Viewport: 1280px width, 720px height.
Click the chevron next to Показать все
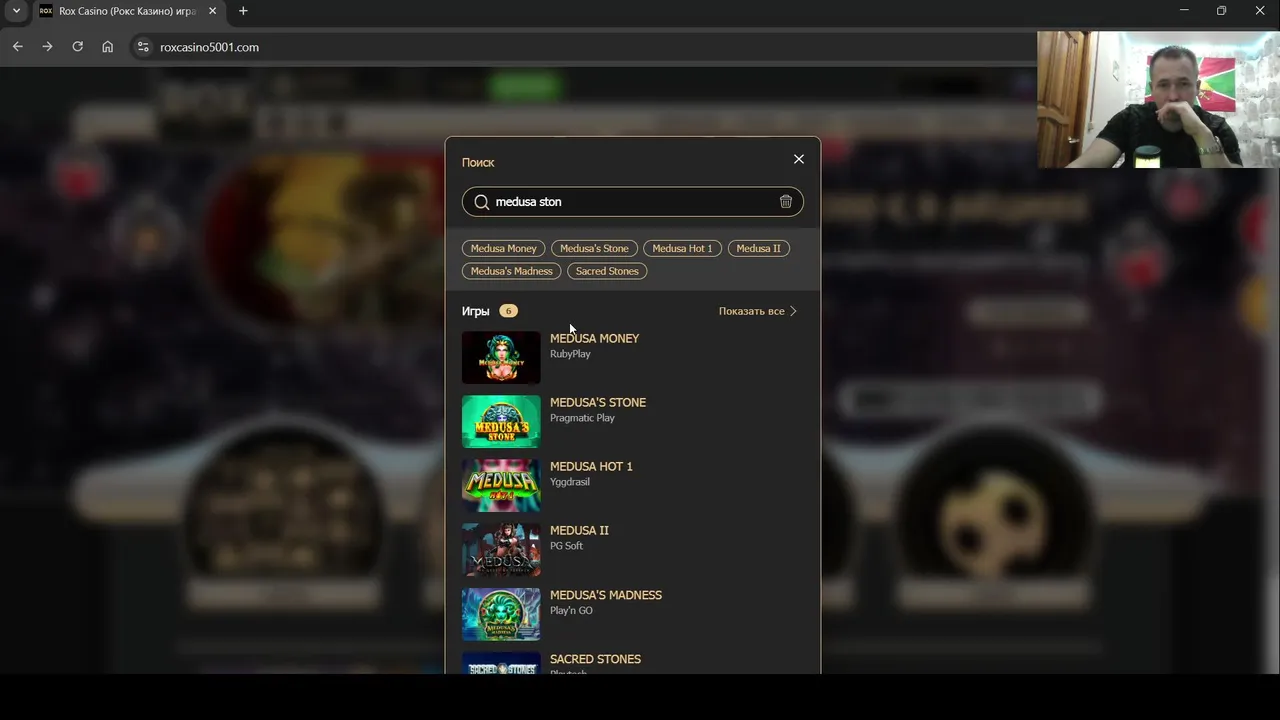click(x=793, y=311)
